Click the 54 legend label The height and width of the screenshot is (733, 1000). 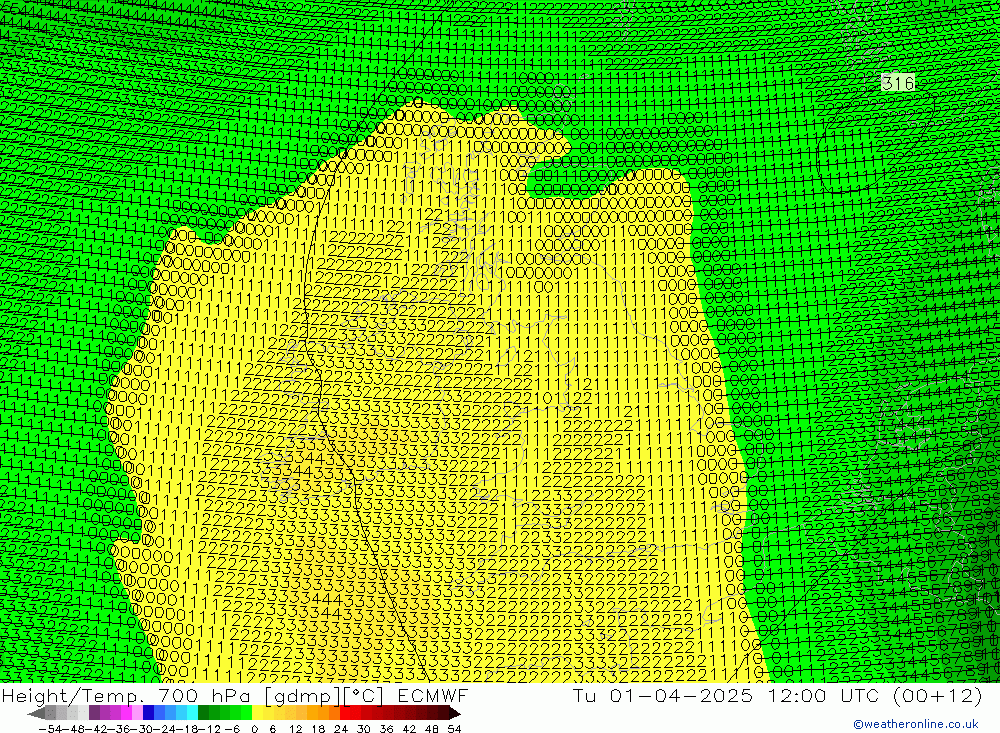(454, 729)
